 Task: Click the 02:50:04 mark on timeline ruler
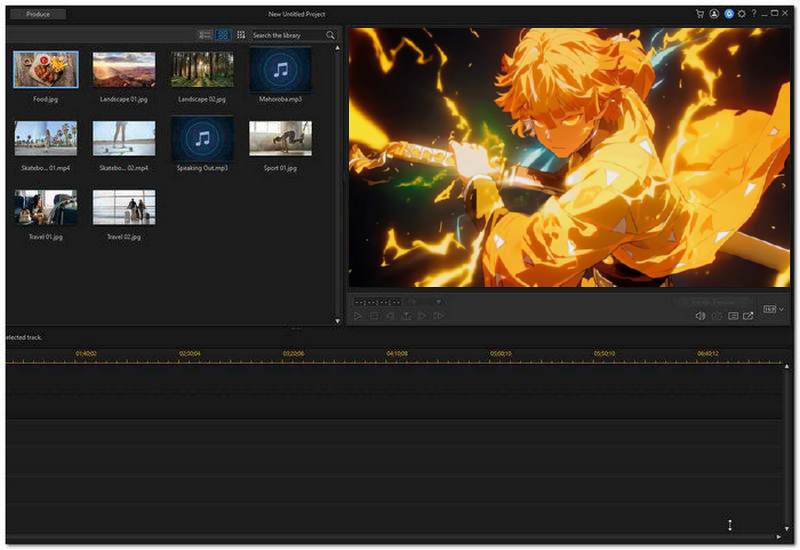[189, 354]
